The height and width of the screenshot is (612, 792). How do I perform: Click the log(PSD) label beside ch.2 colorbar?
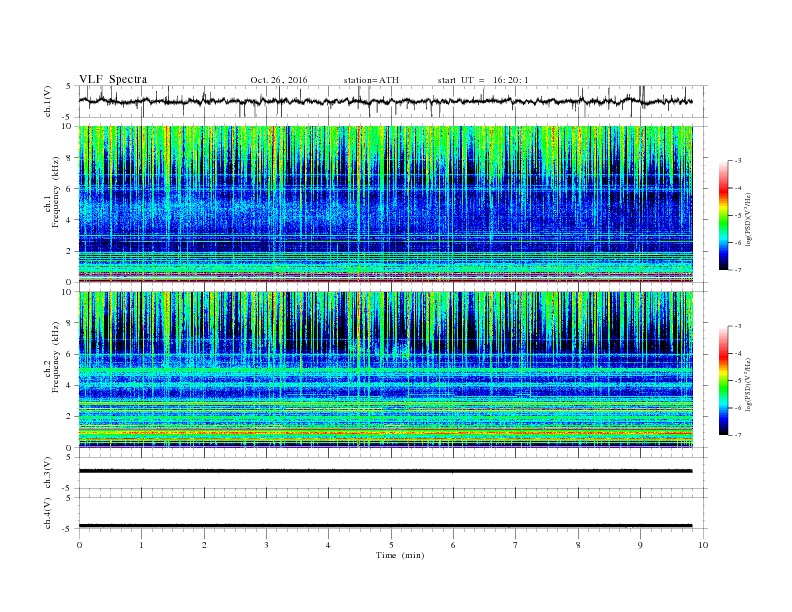point(749,384)
